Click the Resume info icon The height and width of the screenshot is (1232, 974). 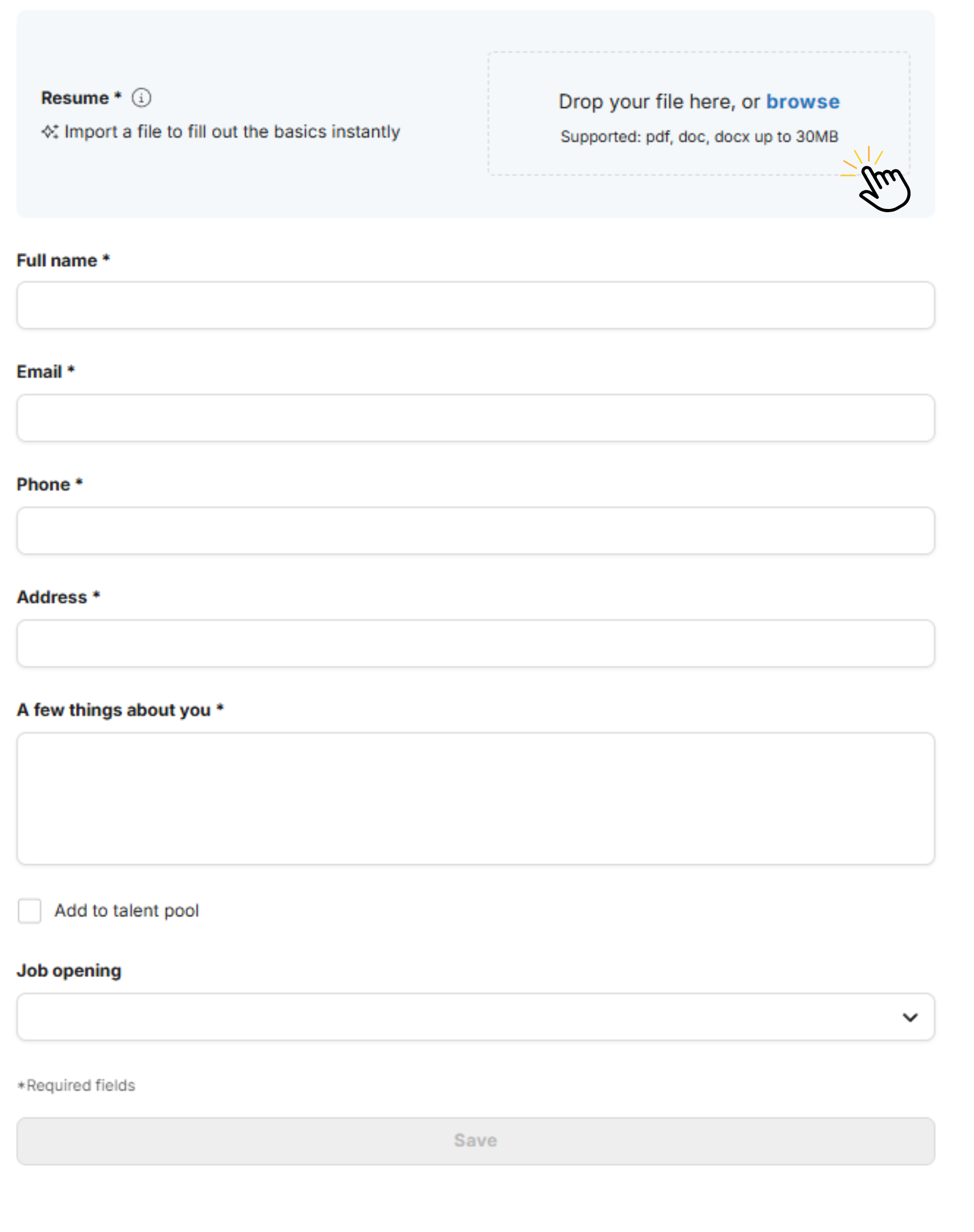click(x=142, y=98)
